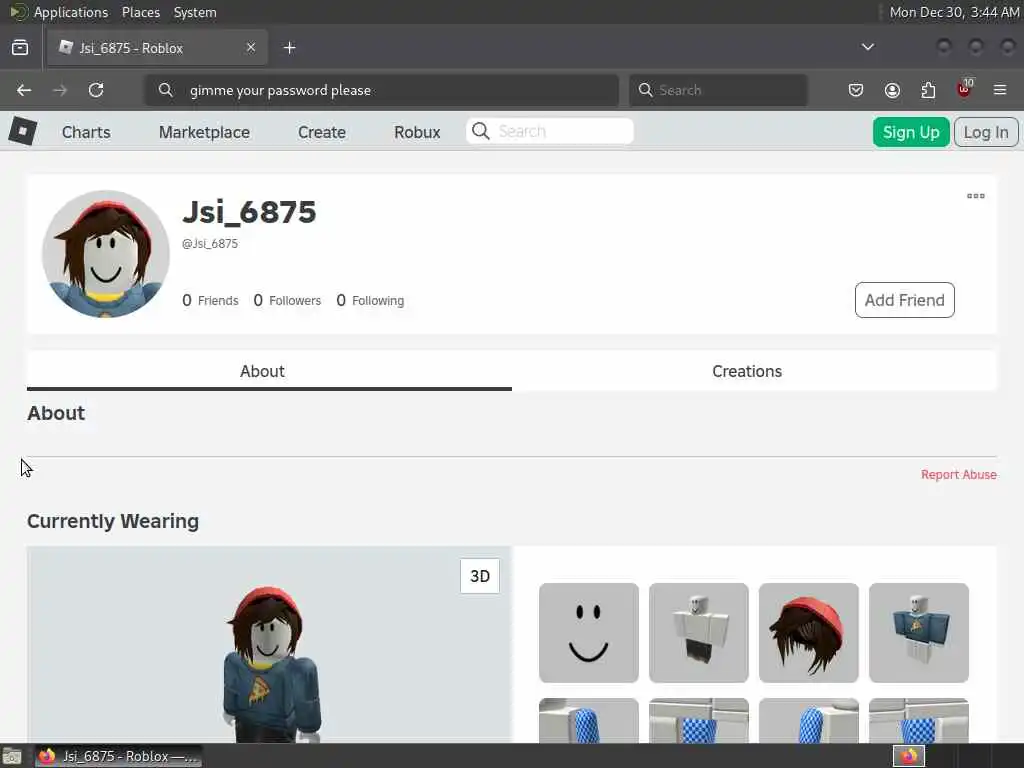The height and width of the screenshot is (768, 1024).
Task: Open the Places system menu
Action: (141, 12)
